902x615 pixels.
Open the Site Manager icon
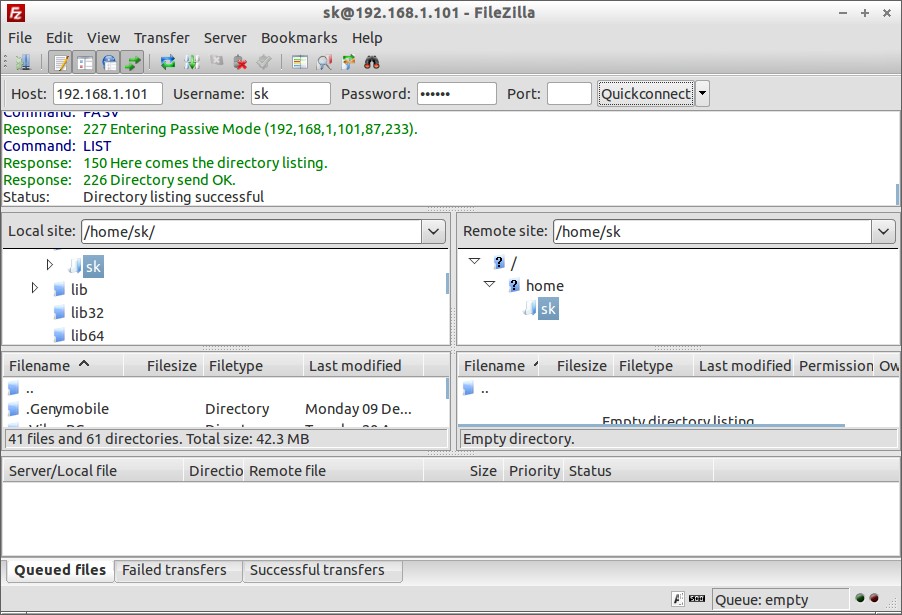click(x=23, y=62)
